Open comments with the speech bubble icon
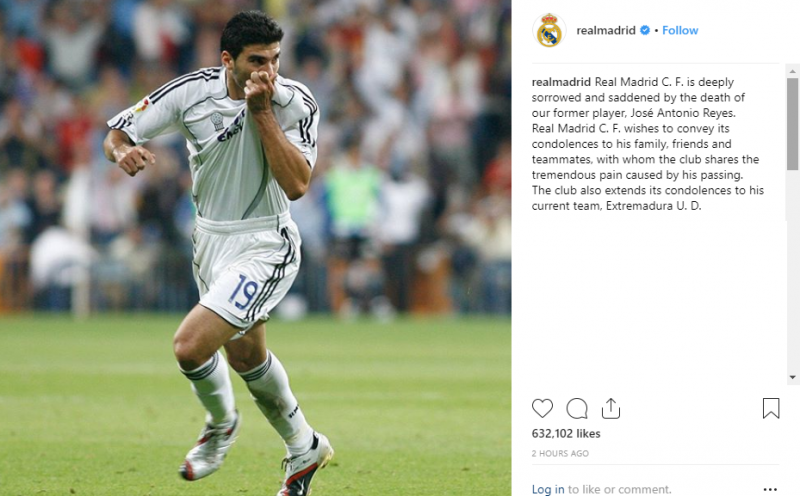The width and height of the screenshot is (800, 496). (577, 408)
